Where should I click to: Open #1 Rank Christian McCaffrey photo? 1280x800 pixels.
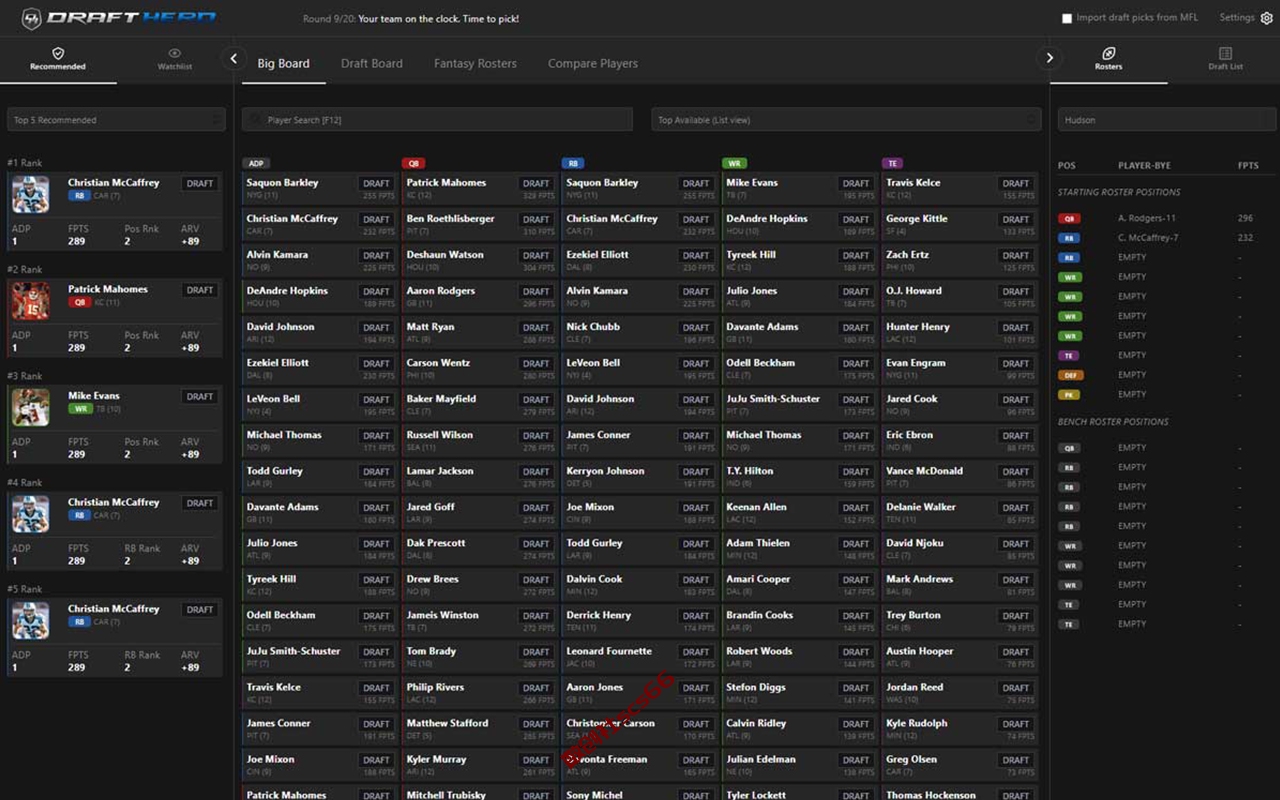pos(30,194)
